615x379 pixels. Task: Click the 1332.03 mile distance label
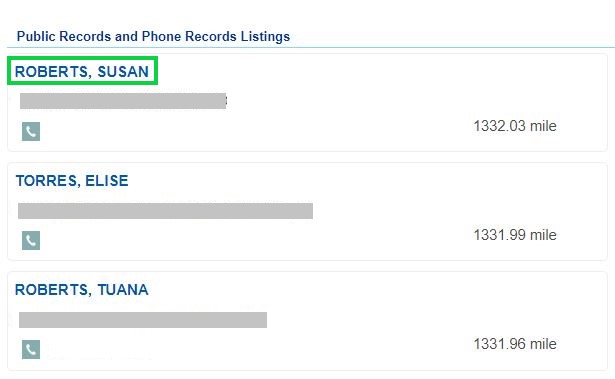point(515,126)
